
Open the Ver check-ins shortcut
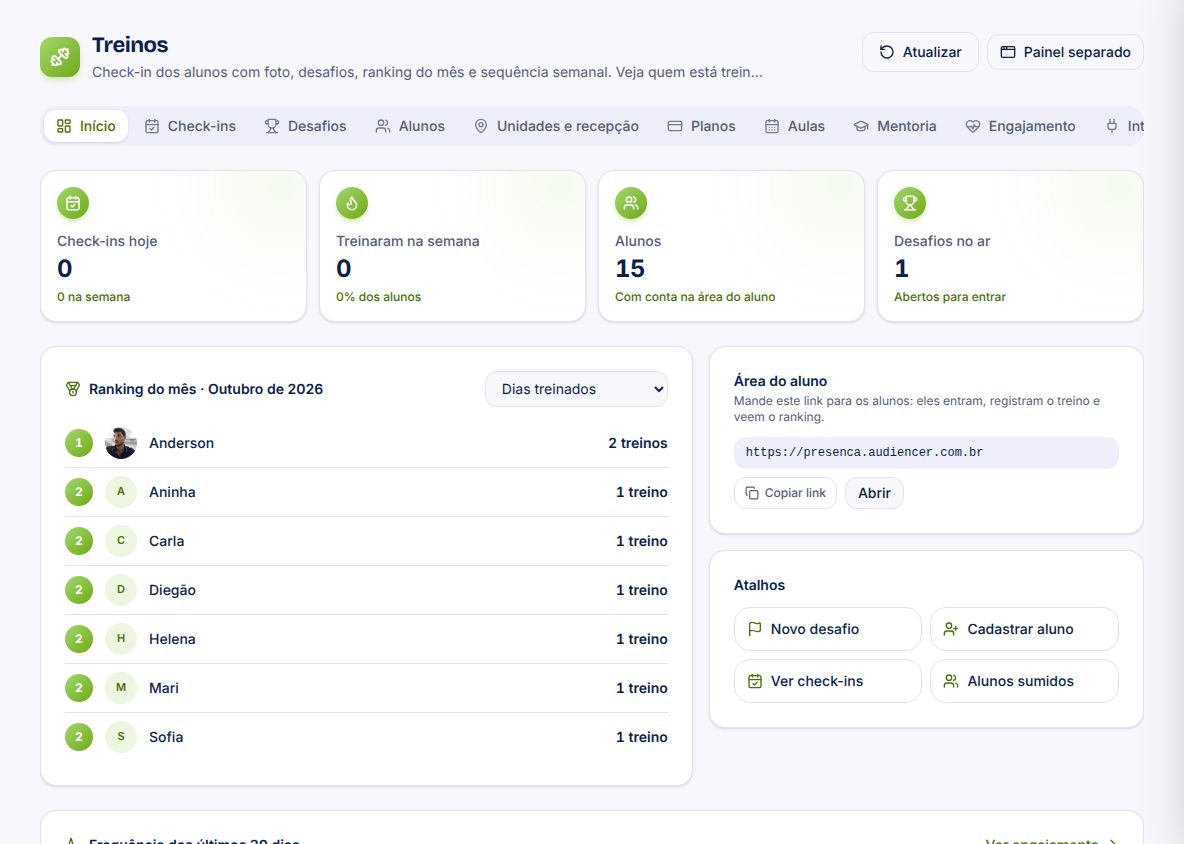(x=828, y=681)
